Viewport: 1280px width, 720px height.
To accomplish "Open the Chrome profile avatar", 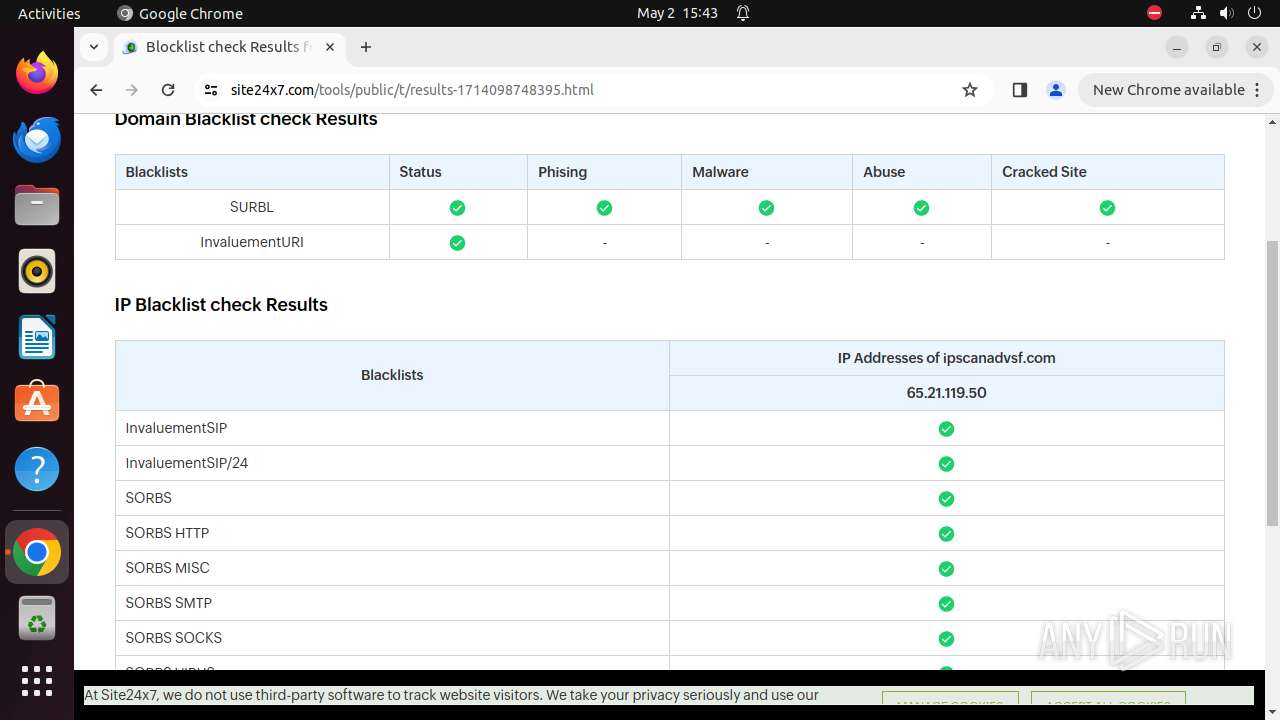I will pyautogui.click(x=1055, y=90).
